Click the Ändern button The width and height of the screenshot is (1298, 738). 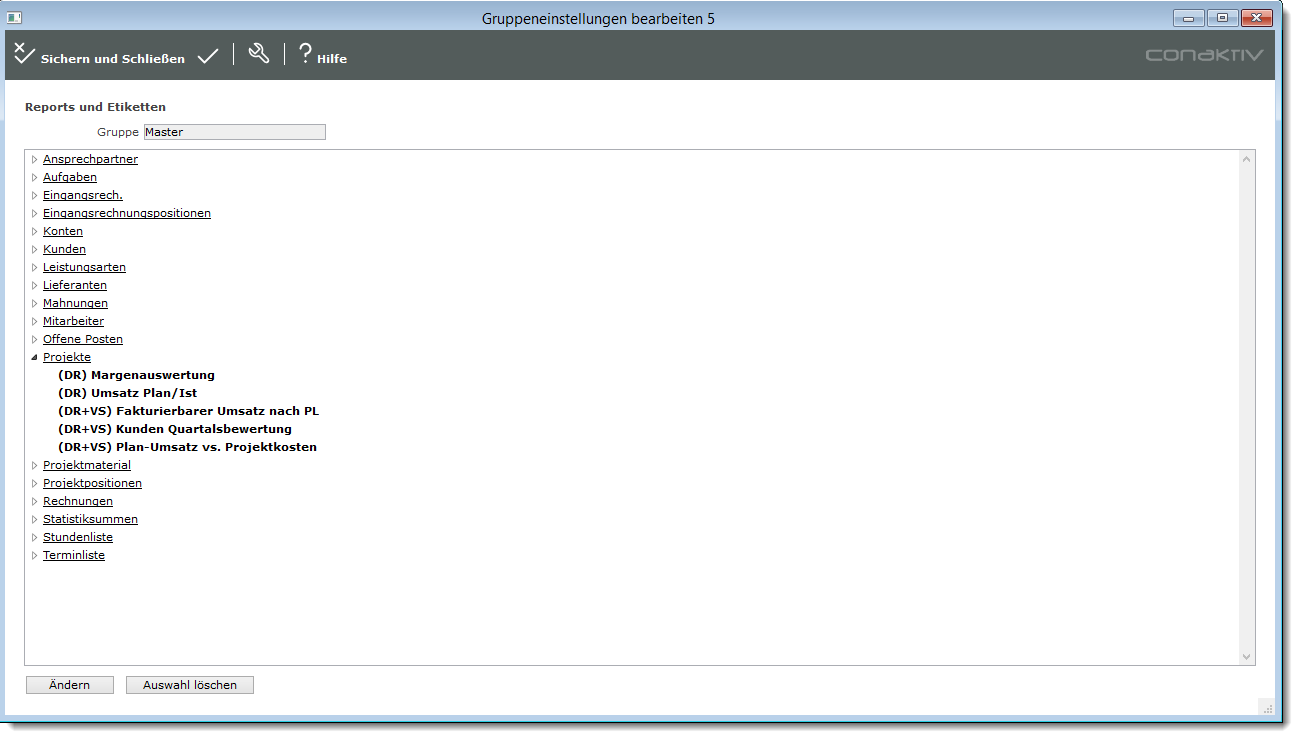pos(70,685)
